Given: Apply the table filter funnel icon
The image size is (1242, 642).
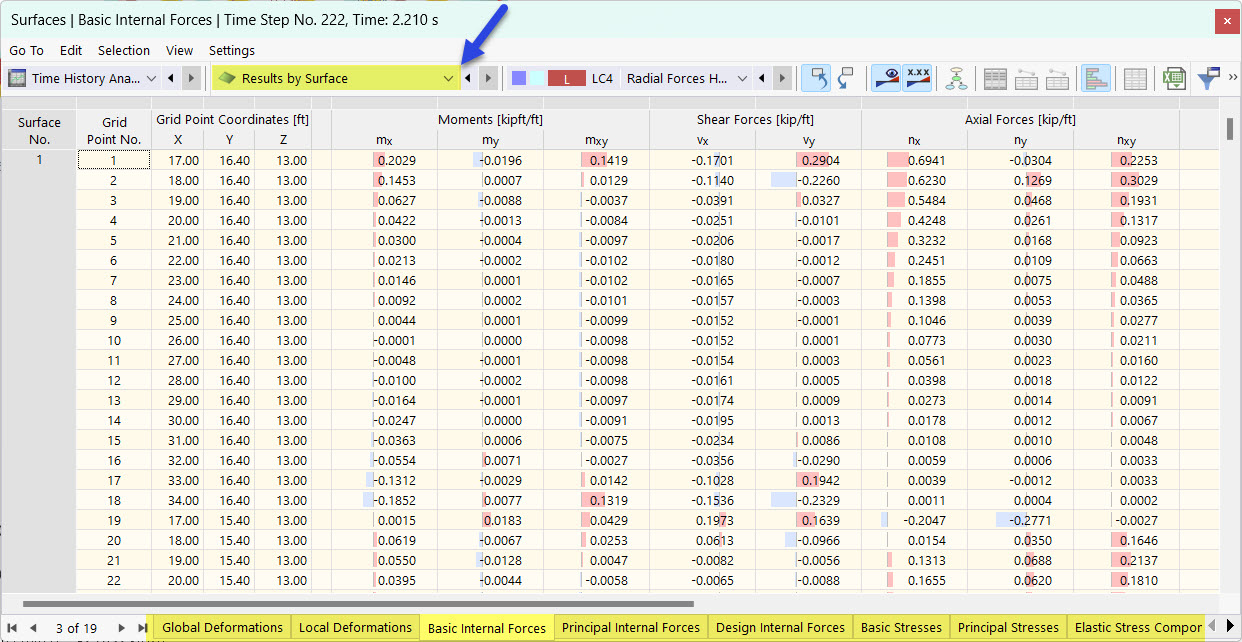Looking at the screenshot, I should pos(1208,77).
